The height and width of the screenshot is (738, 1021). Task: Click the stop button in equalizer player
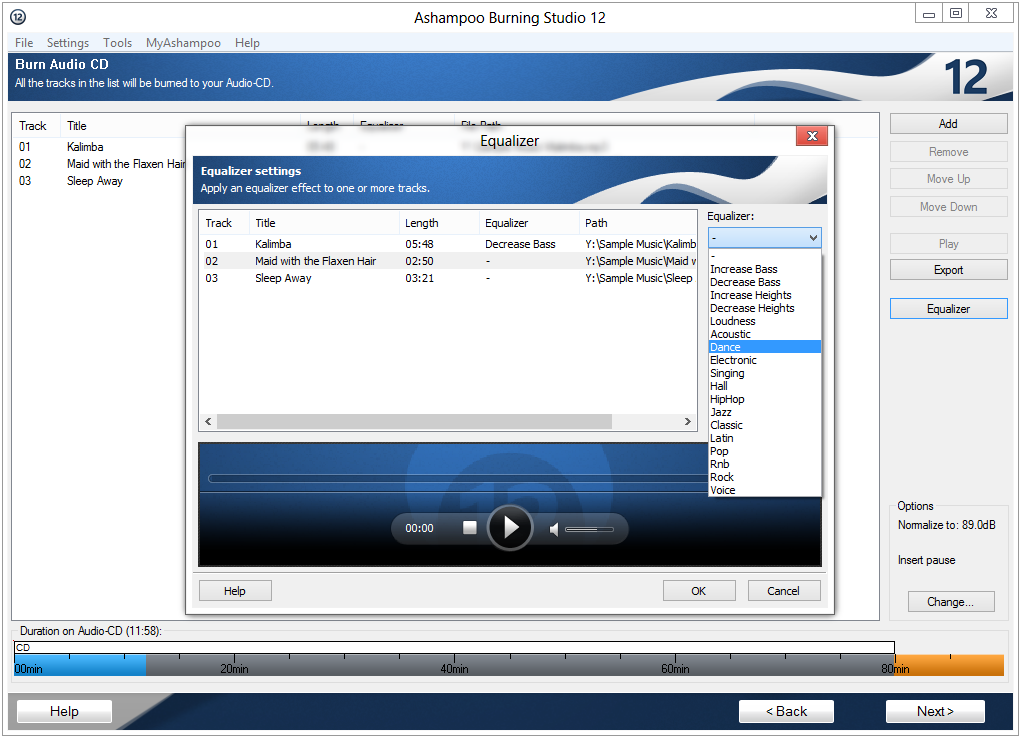(x=469, y=528)
